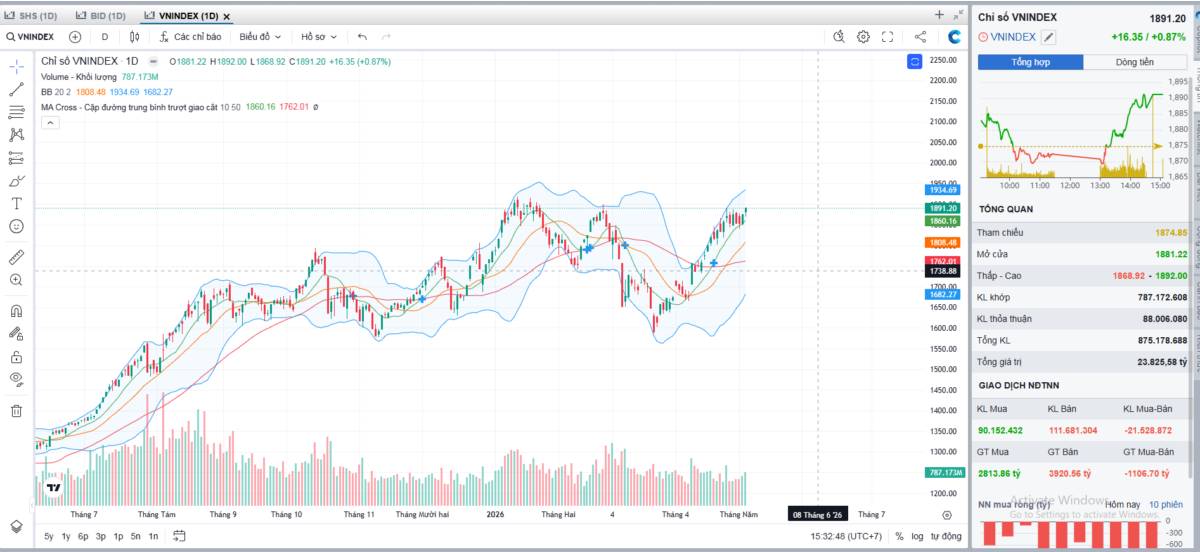Expand the Biểu đồ dropdown
The height and width of the screenshot is (552, 1200).
pyautogui.click(x=260, y=37)
